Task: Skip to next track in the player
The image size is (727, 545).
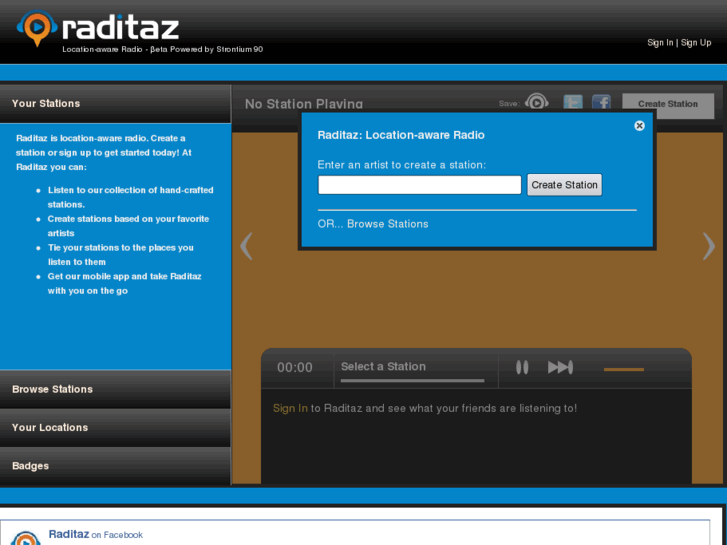Action: pyautogui.click(x=560, y=367)
